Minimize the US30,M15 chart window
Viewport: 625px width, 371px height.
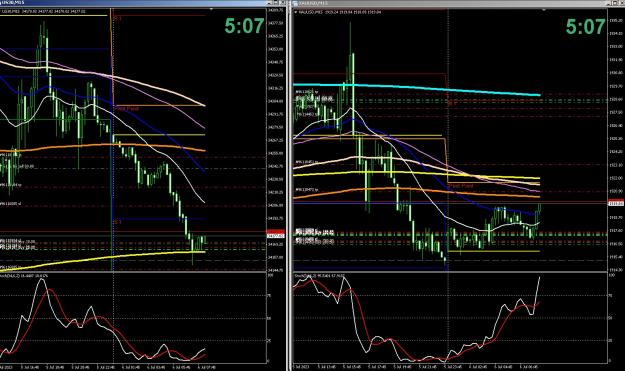tap(269, 3)
